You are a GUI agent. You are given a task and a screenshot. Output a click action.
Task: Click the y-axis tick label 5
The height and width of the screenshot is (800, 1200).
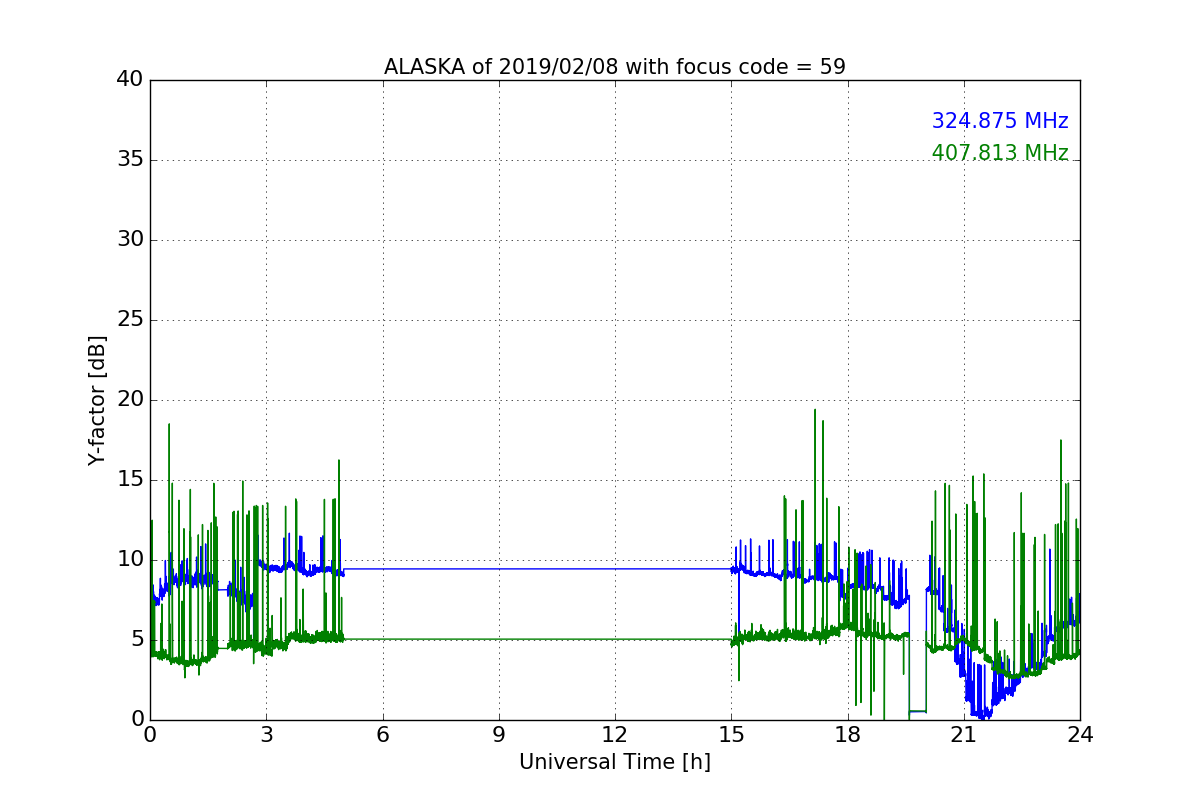(136, 640)
